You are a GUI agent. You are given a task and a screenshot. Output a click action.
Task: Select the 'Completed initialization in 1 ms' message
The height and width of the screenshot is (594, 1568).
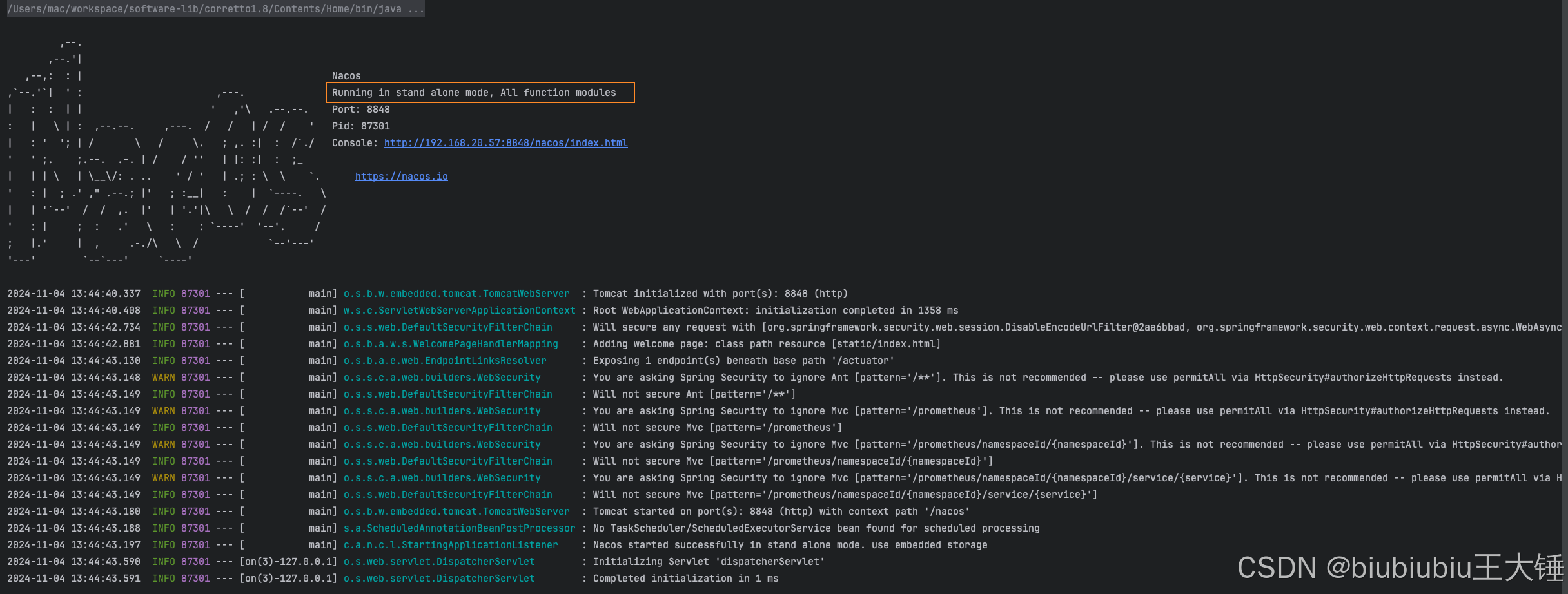685,579
